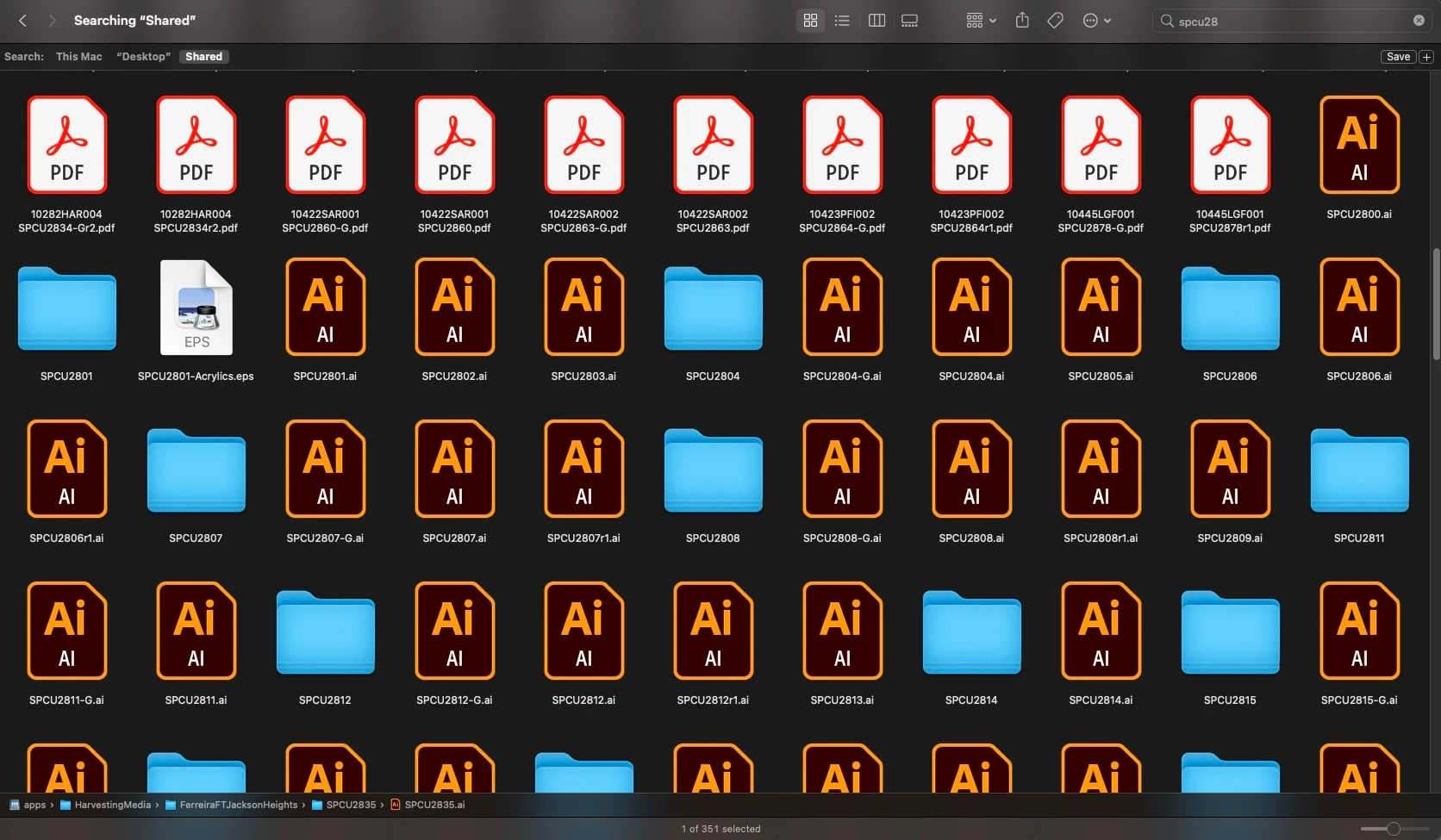This screenshot has height=840, width=1441.
Task: Click SPCU2835 folder in the path bar
Action: [x=344, y=805]
